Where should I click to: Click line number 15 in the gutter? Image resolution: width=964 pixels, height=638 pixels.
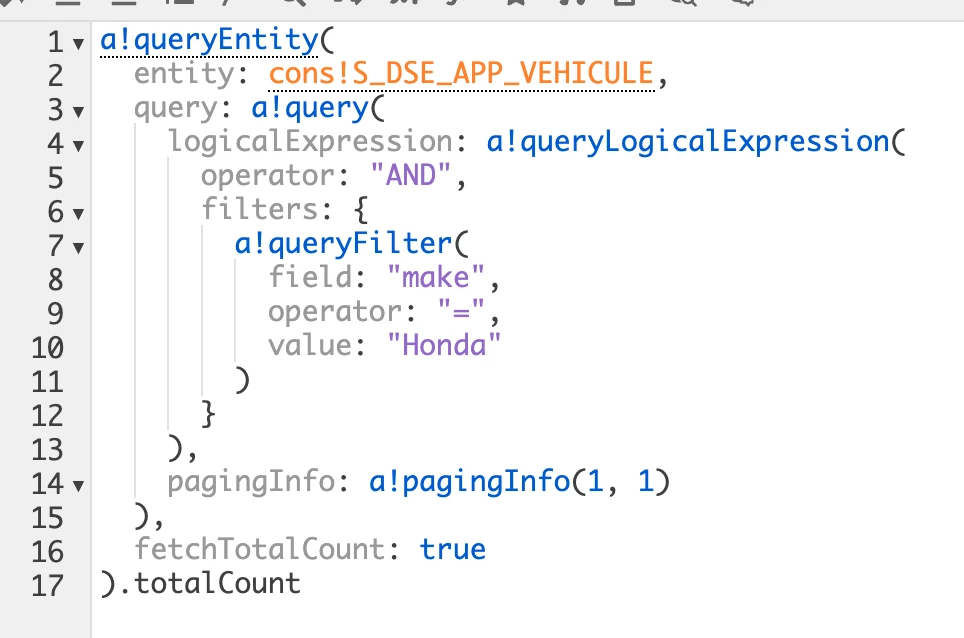tap(47, 518)
